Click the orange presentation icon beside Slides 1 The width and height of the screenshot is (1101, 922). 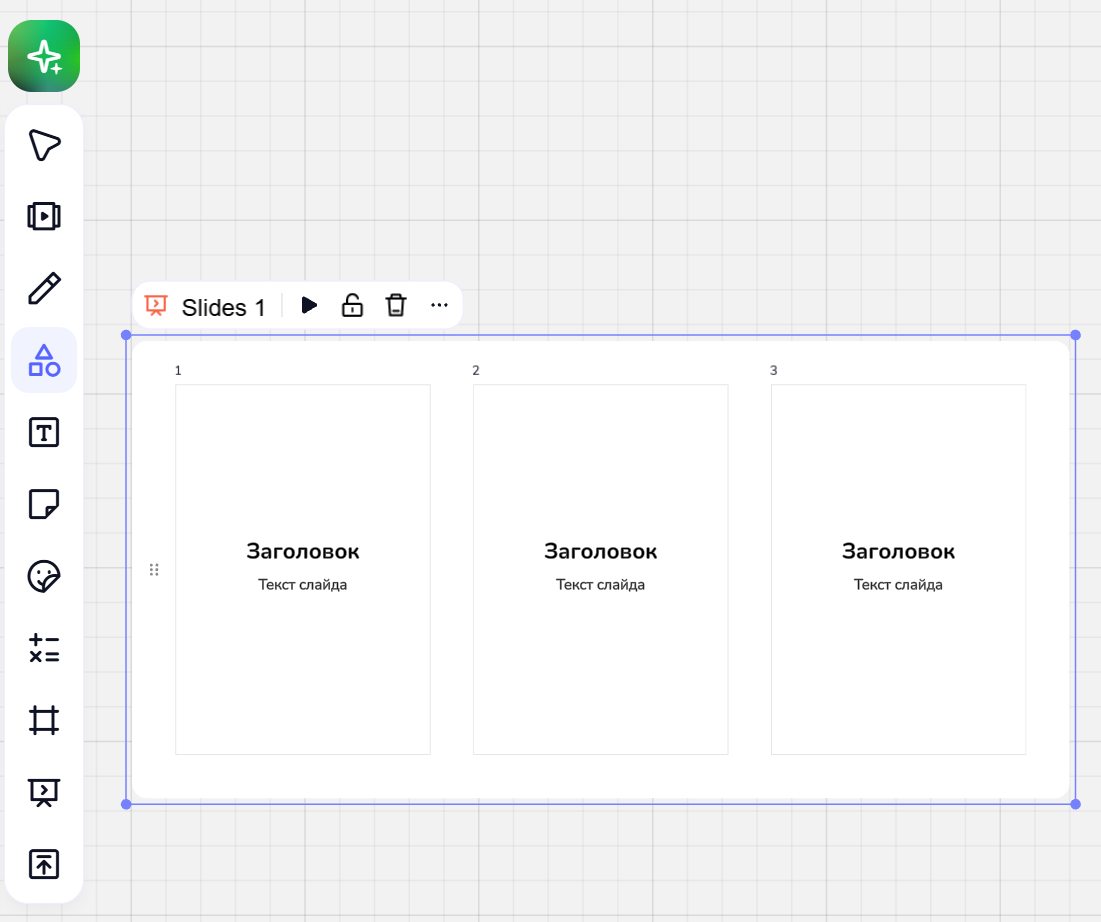[156, 306]
